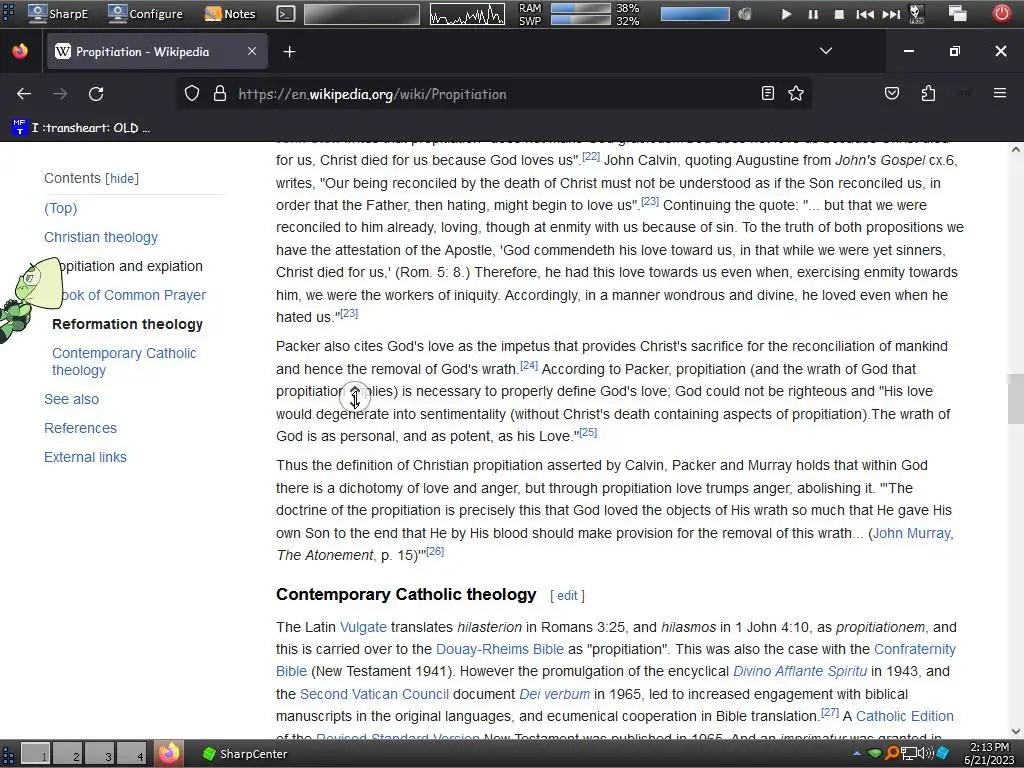1024x768 pixels.
Task: Open citation [26]
Action: tap(435, 551)
